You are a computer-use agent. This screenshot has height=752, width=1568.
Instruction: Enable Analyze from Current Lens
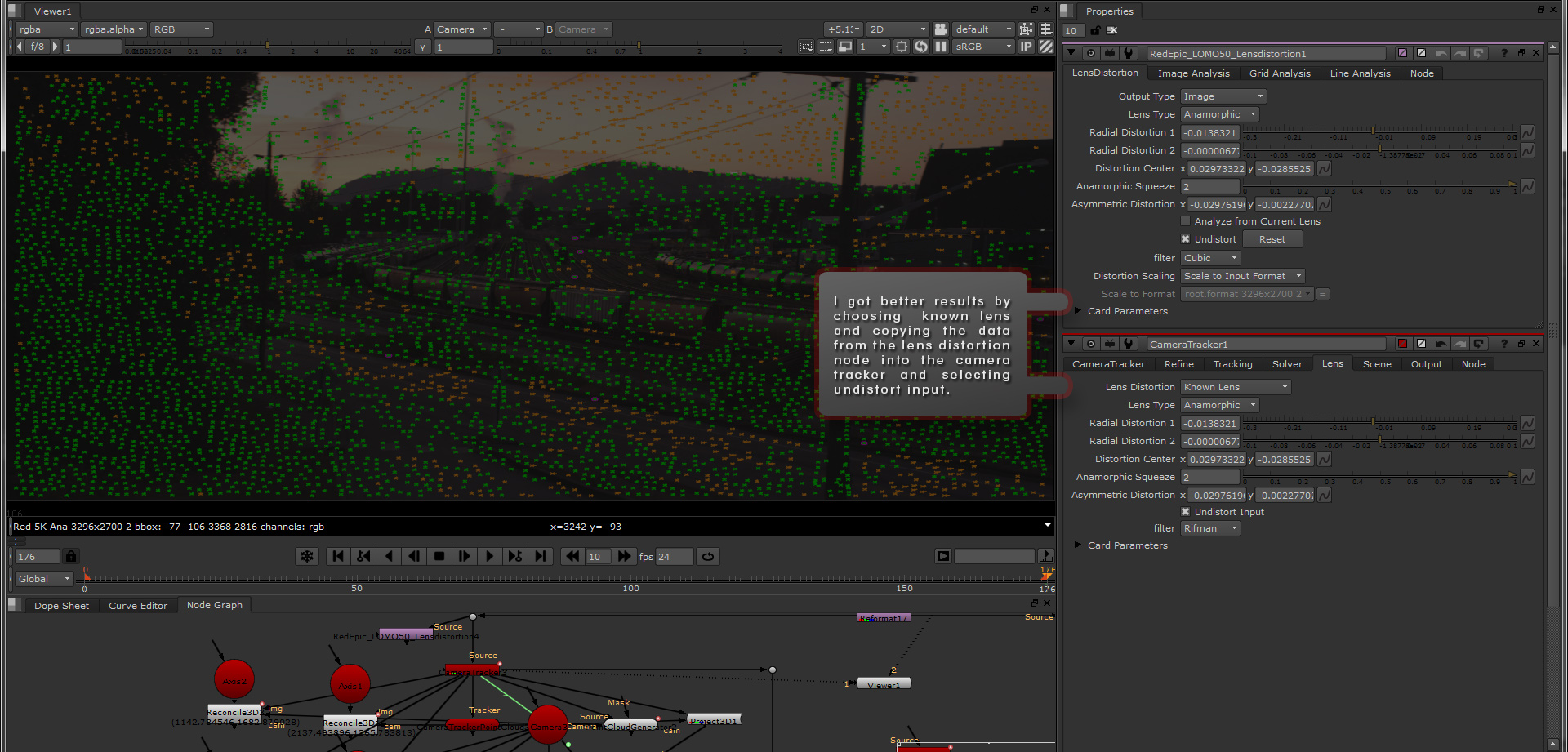pyautogui.click(x=1185, y=220)
